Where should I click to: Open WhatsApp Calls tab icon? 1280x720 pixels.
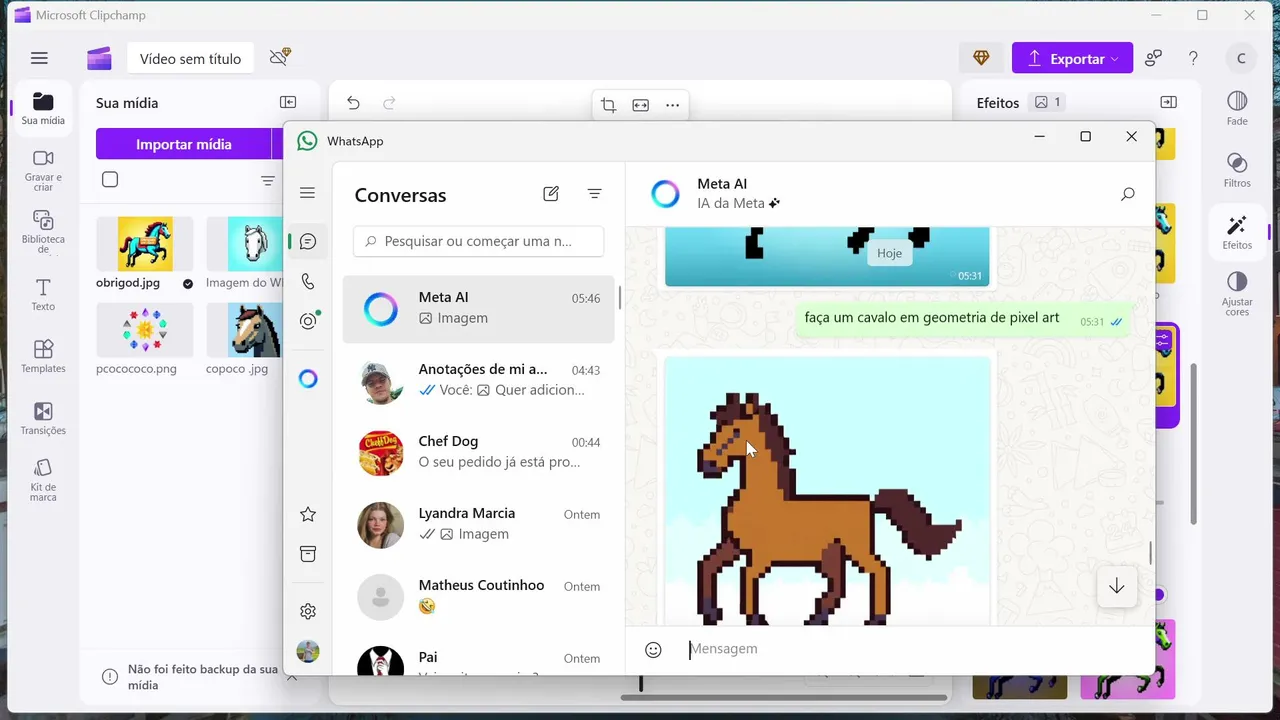click(308, 281)
